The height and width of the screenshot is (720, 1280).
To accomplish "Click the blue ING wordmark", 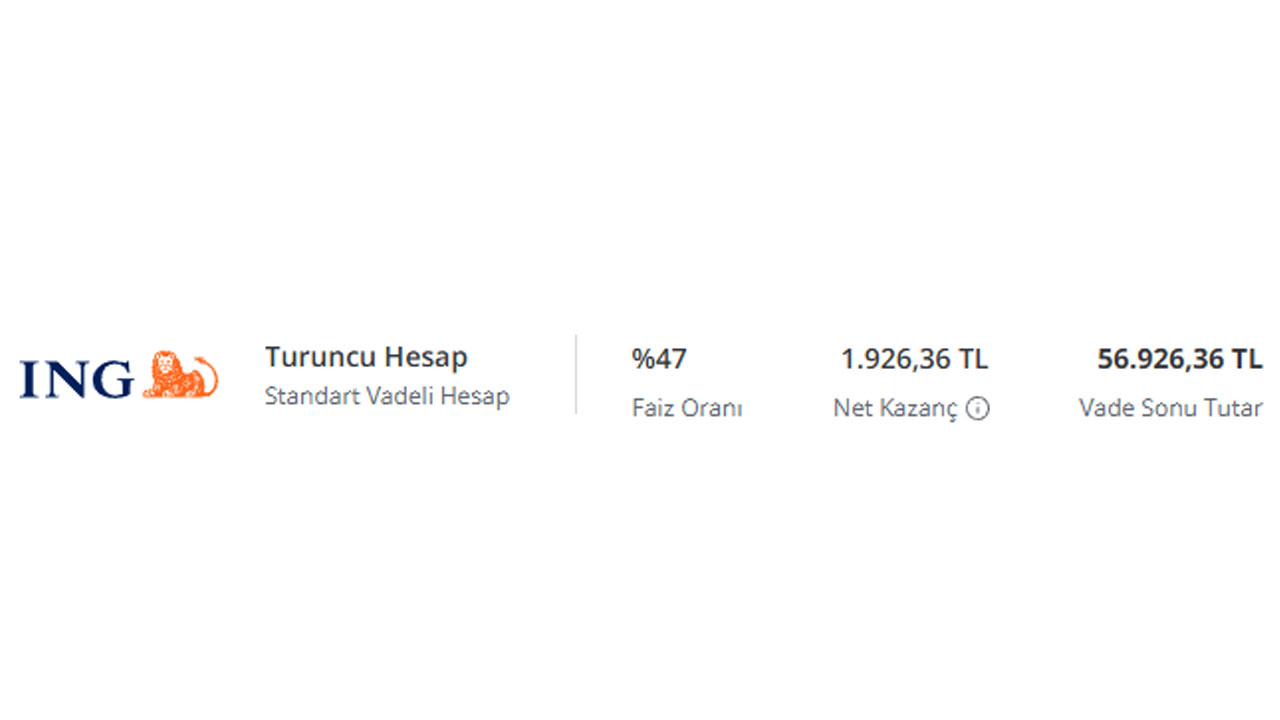I will 77,380.
